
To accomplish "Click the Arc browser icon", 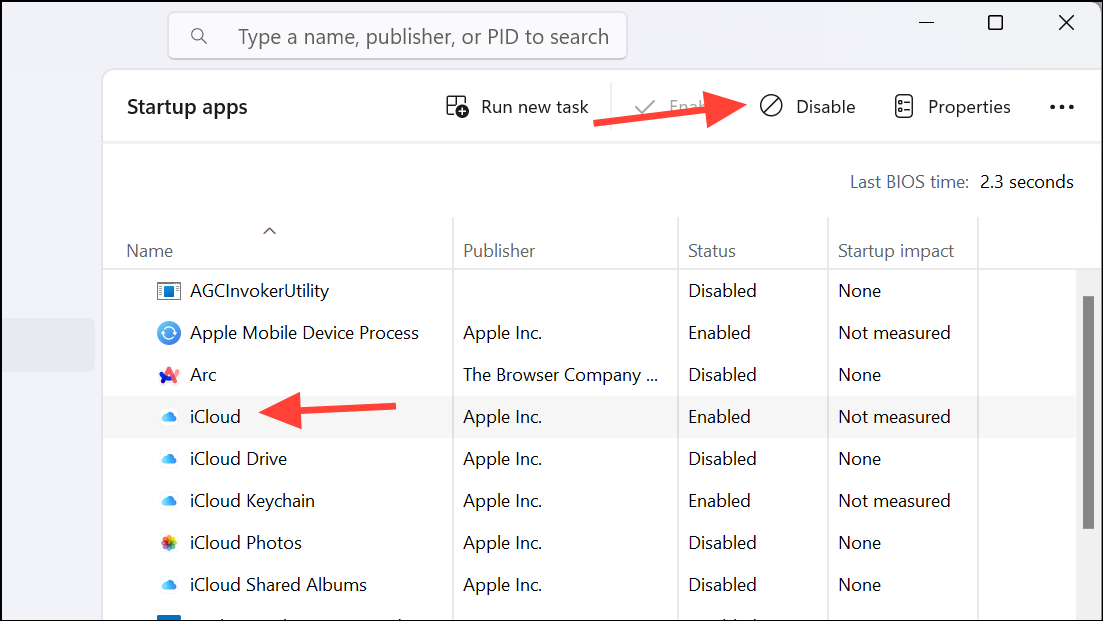I will [x=169, y=375].
